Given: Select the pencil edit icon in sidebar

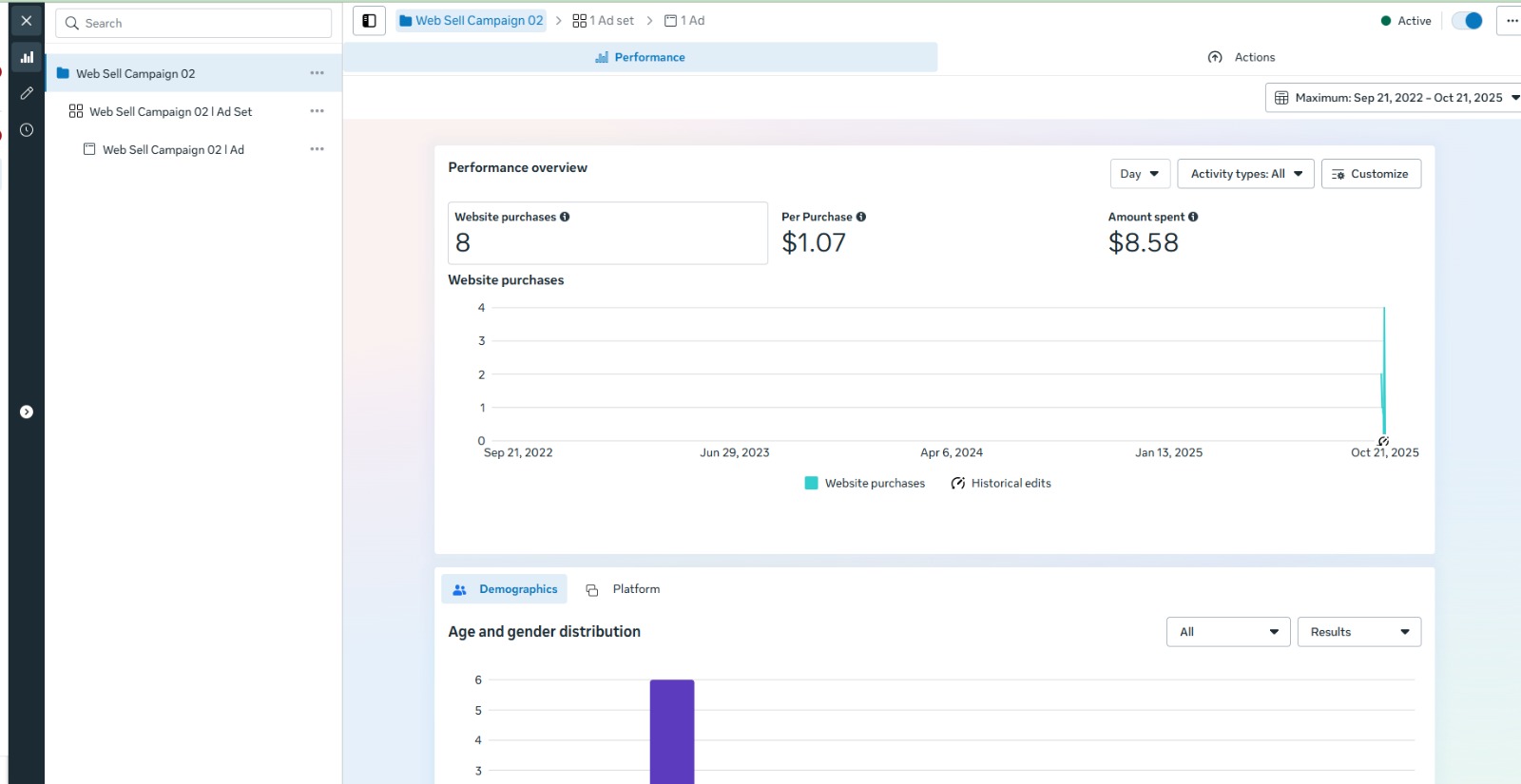Looking at the screenshot, I should tap(27, 93).
